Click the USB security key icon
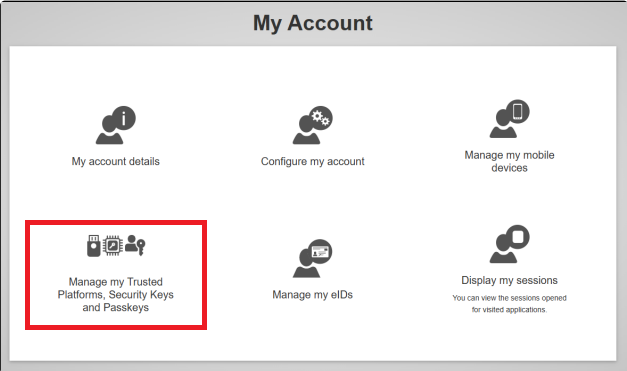The image size is (627, 371). [94, 245]
